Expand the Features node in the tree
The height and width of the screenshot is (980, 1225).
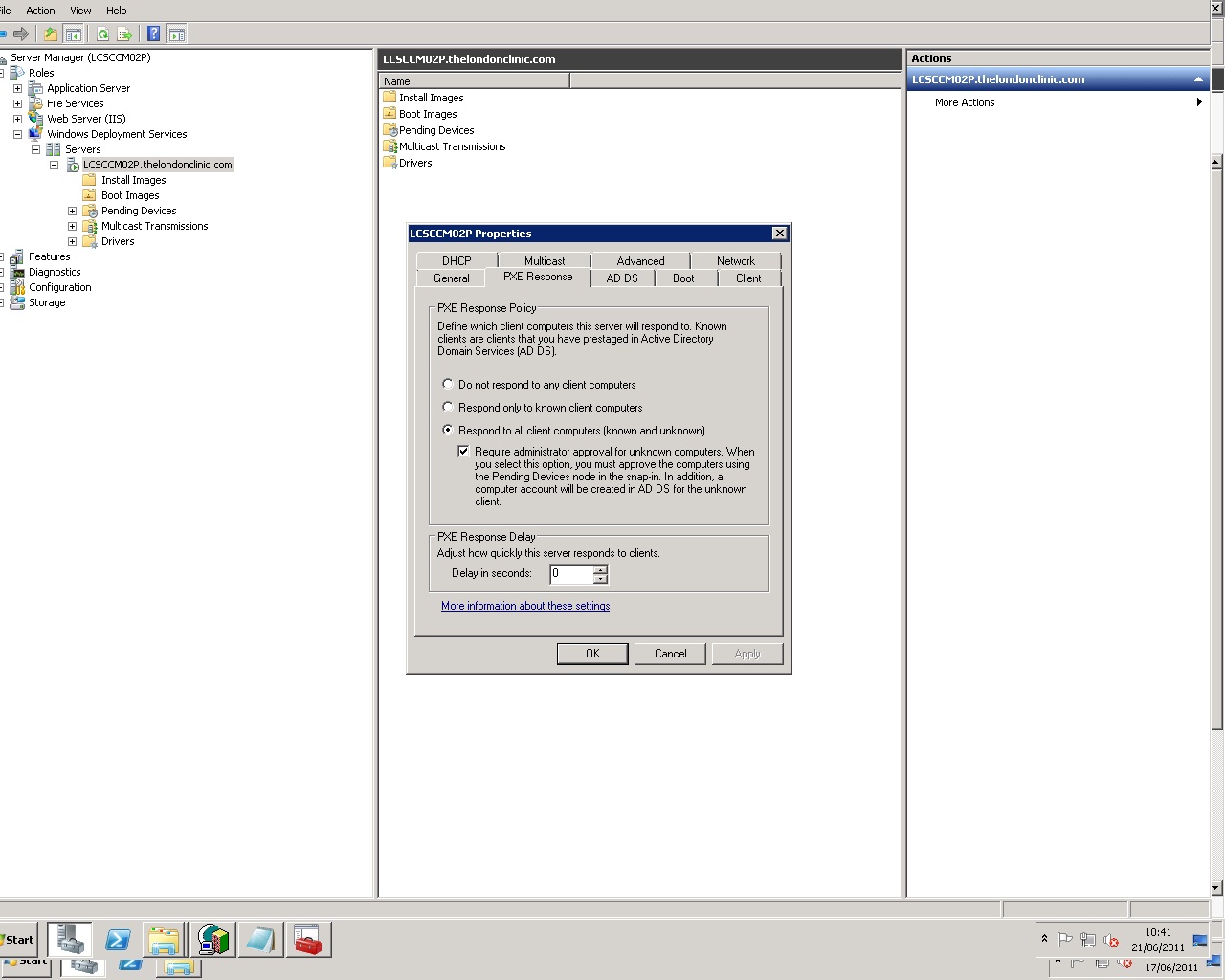[x=4, y=256]
